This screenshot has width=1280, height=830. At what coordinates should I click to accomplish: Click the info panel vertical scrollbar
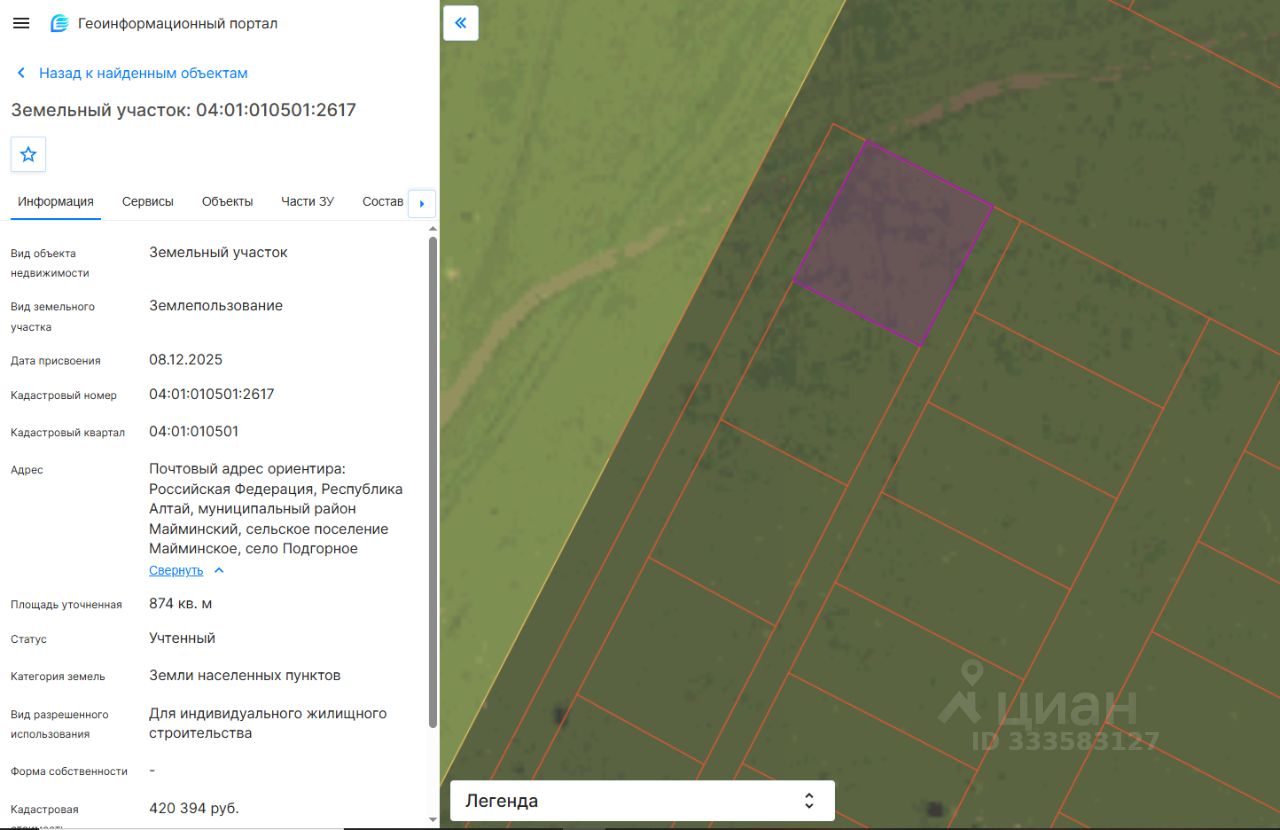tap(433, 482)
